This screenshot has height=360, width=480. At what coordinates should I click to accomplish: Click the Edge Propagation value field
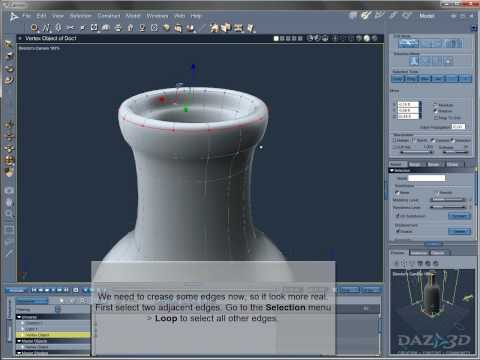pyautogui.click(x=458, y=127)
